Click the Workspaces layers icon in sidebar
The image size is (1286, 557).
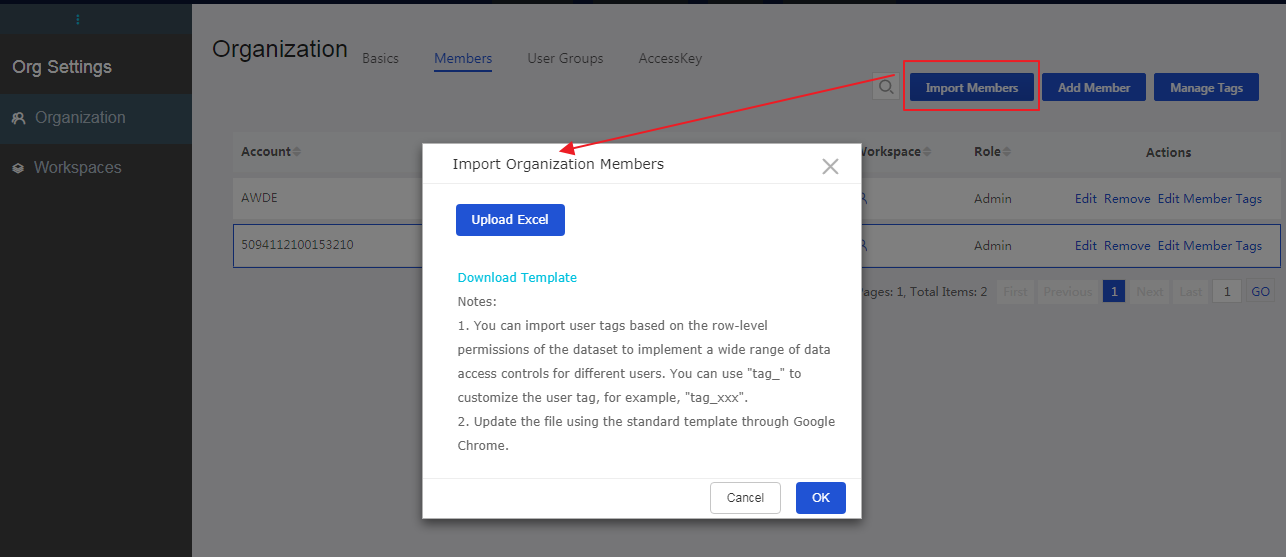pos(18,168)
